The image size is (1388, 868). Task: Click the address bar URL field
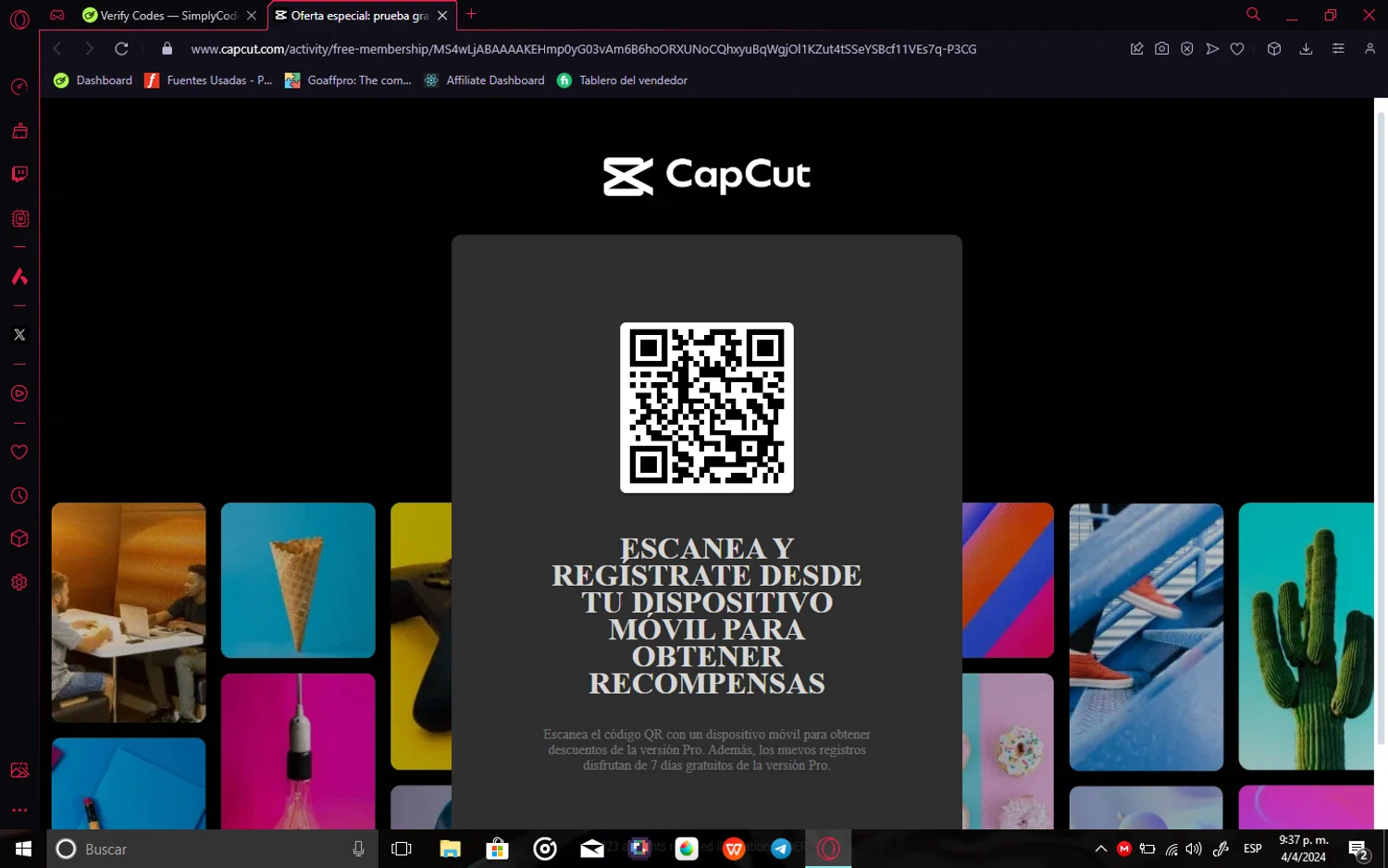(x=583, y=49)
